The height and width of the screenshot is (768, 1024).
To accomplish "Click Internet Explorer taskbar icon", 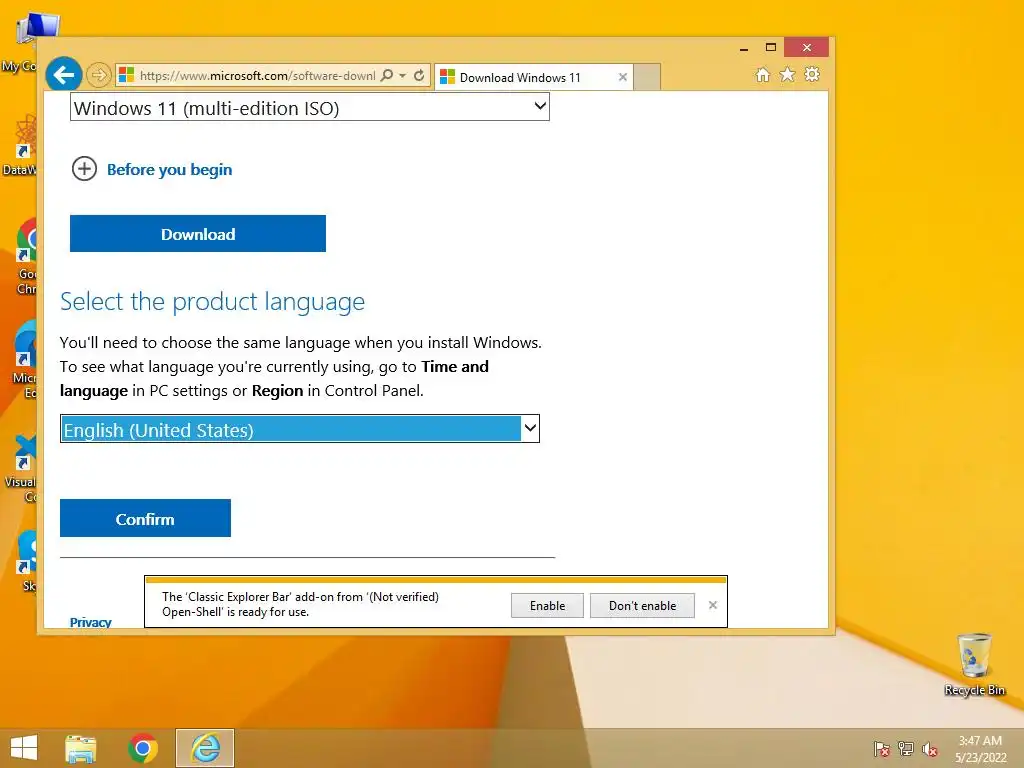I will pyautogui.click(x=205, y=748).
